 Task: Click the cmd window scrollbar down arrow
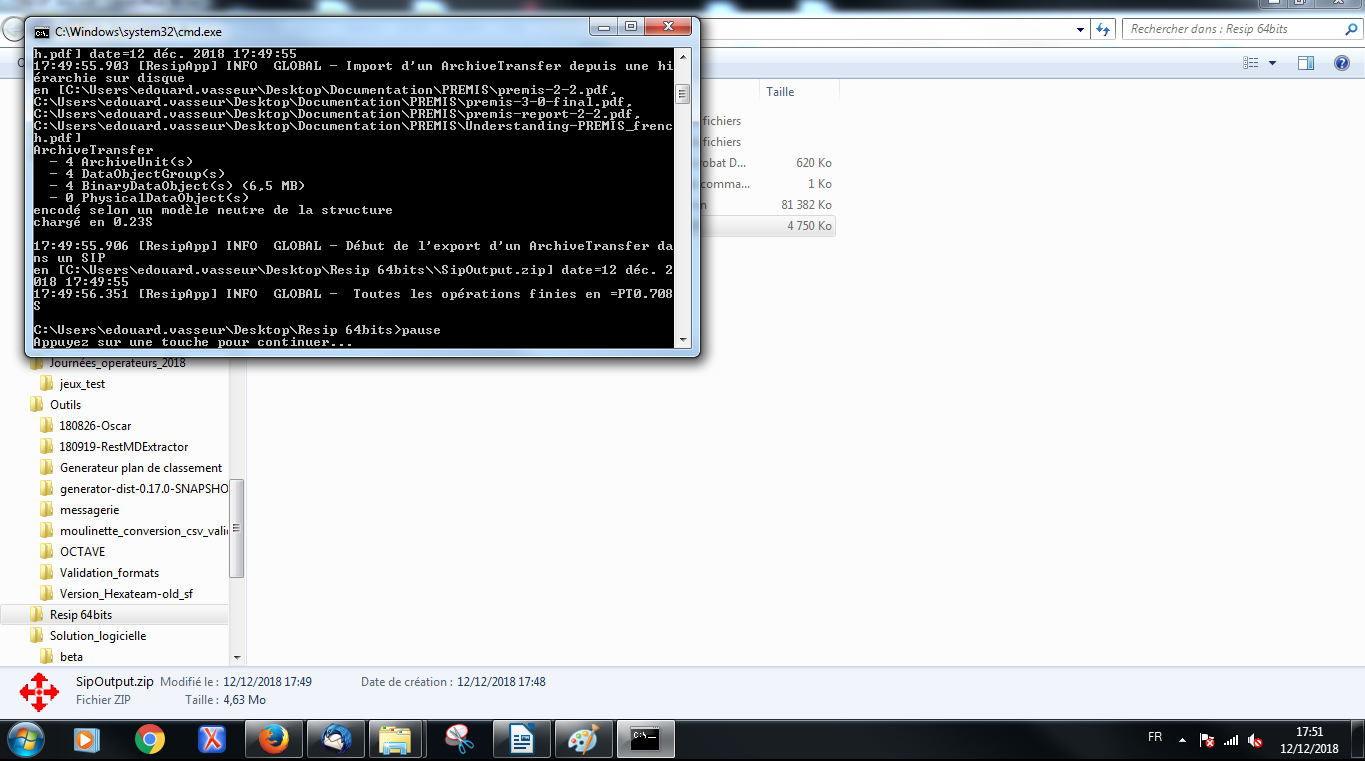(683, 339)
